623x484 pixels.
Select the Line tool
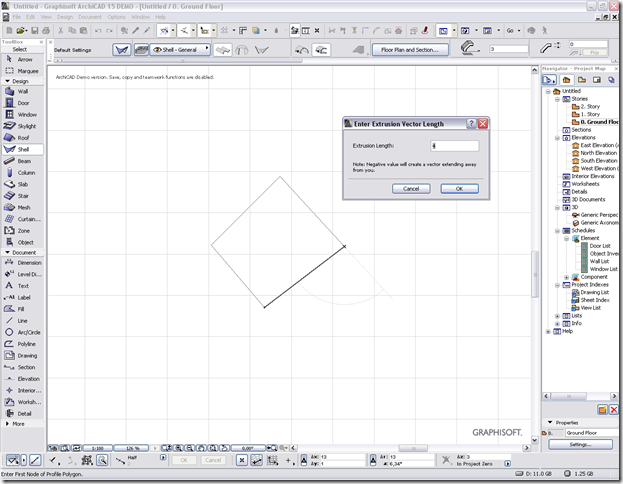coord(22,321)
